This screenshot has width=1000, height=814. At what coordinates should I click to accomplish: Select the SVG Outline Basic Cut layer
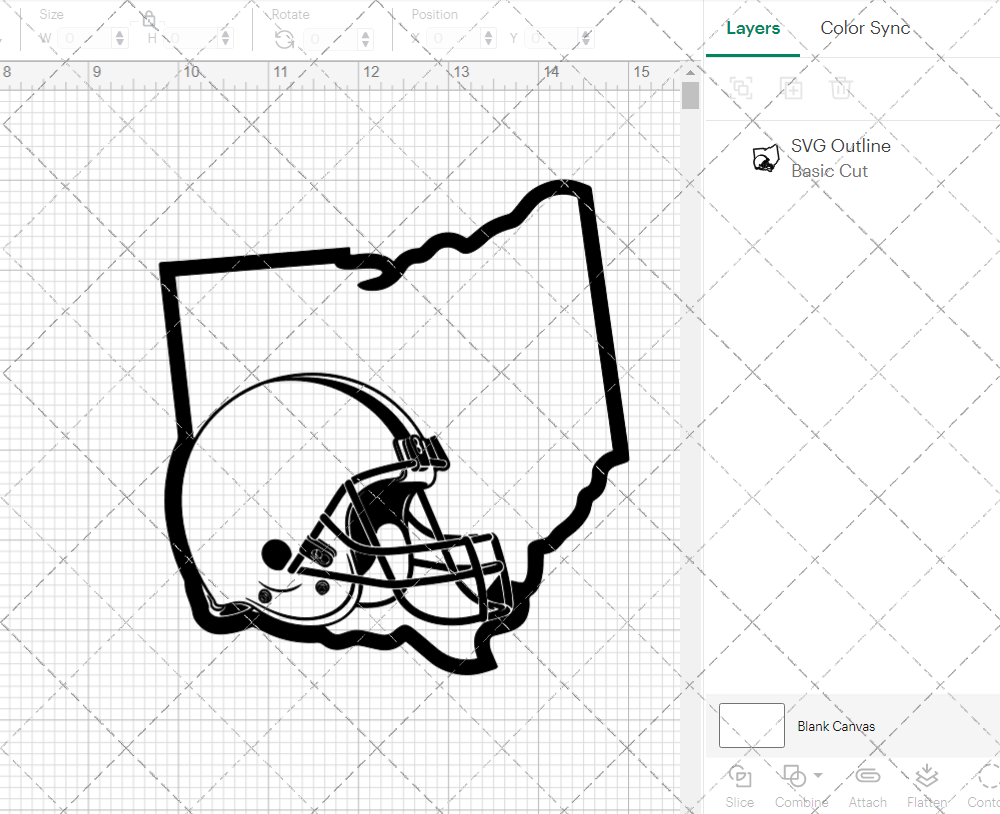pyautogui.click(x=840, y=157)
